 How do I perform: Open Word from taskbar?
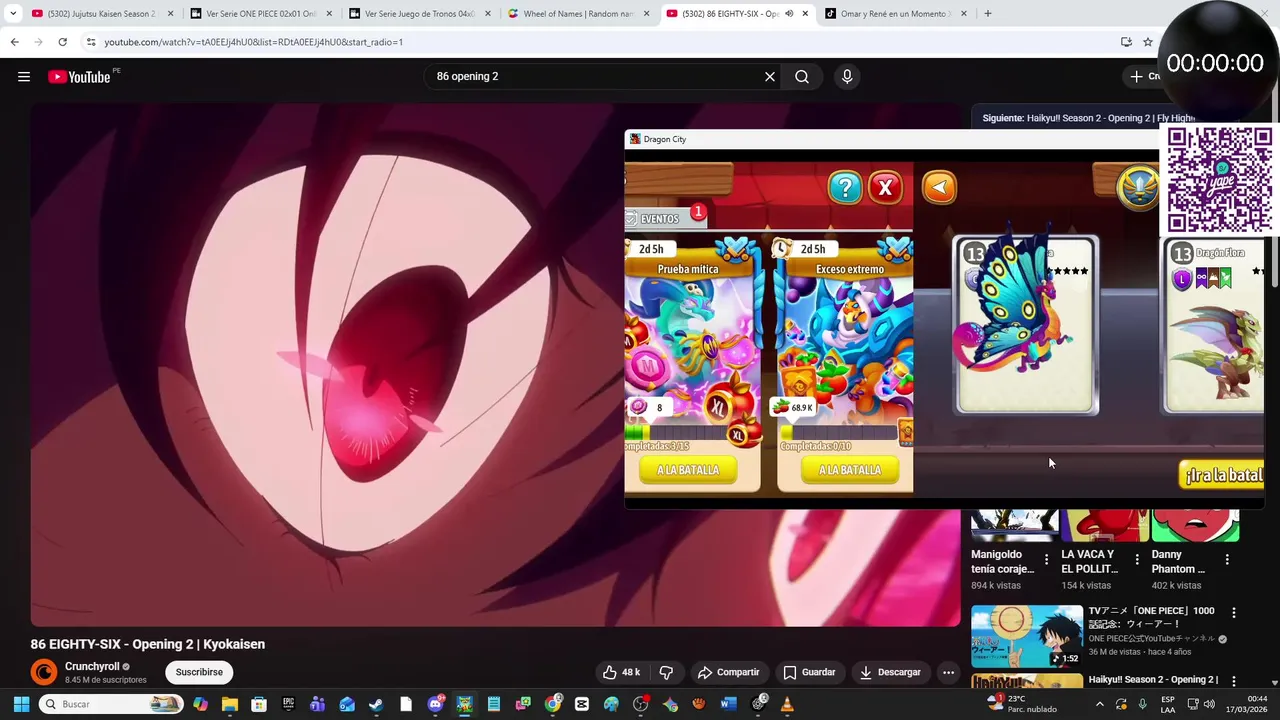tap(728, 704)
